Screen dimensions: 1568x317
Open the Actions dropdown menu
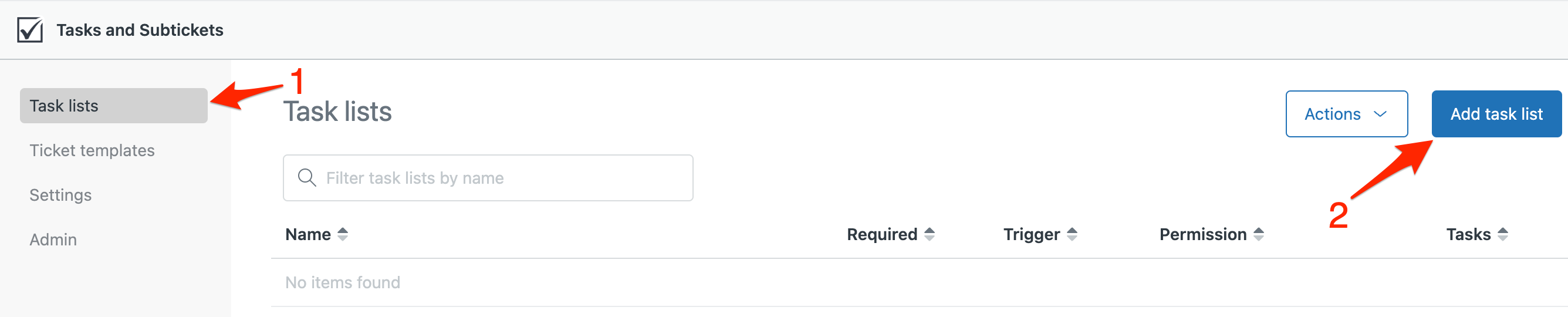[x=1346, y=114]
